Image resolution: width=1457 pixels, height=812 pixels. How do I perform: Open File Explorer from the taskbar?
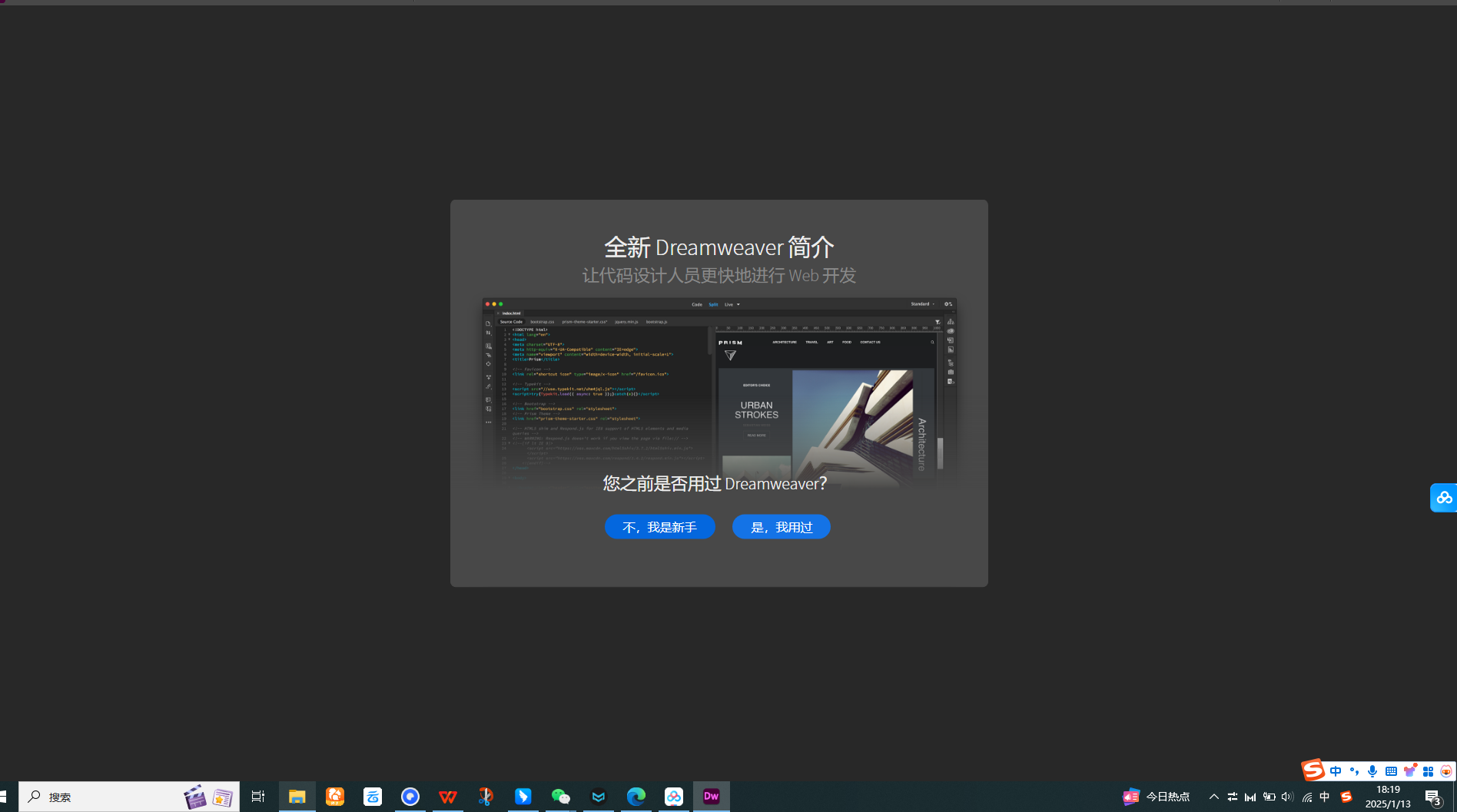click(297, 797)
